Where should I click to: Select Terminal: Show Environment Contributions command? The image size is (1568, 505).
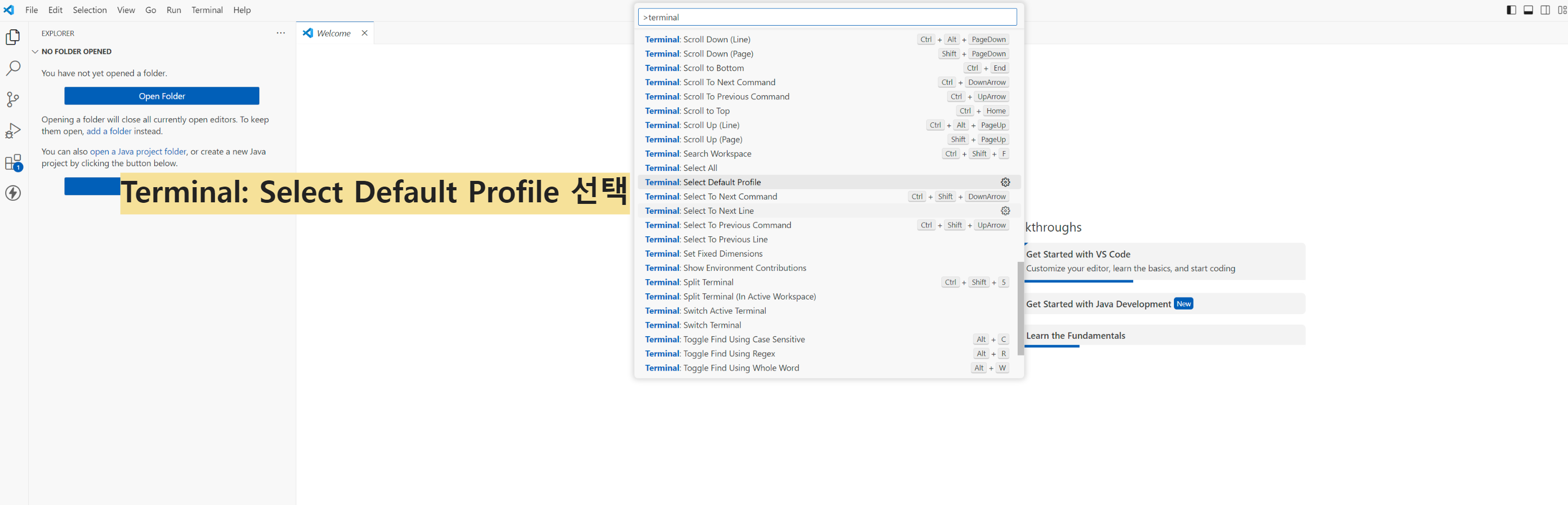(x=829, y=268)
